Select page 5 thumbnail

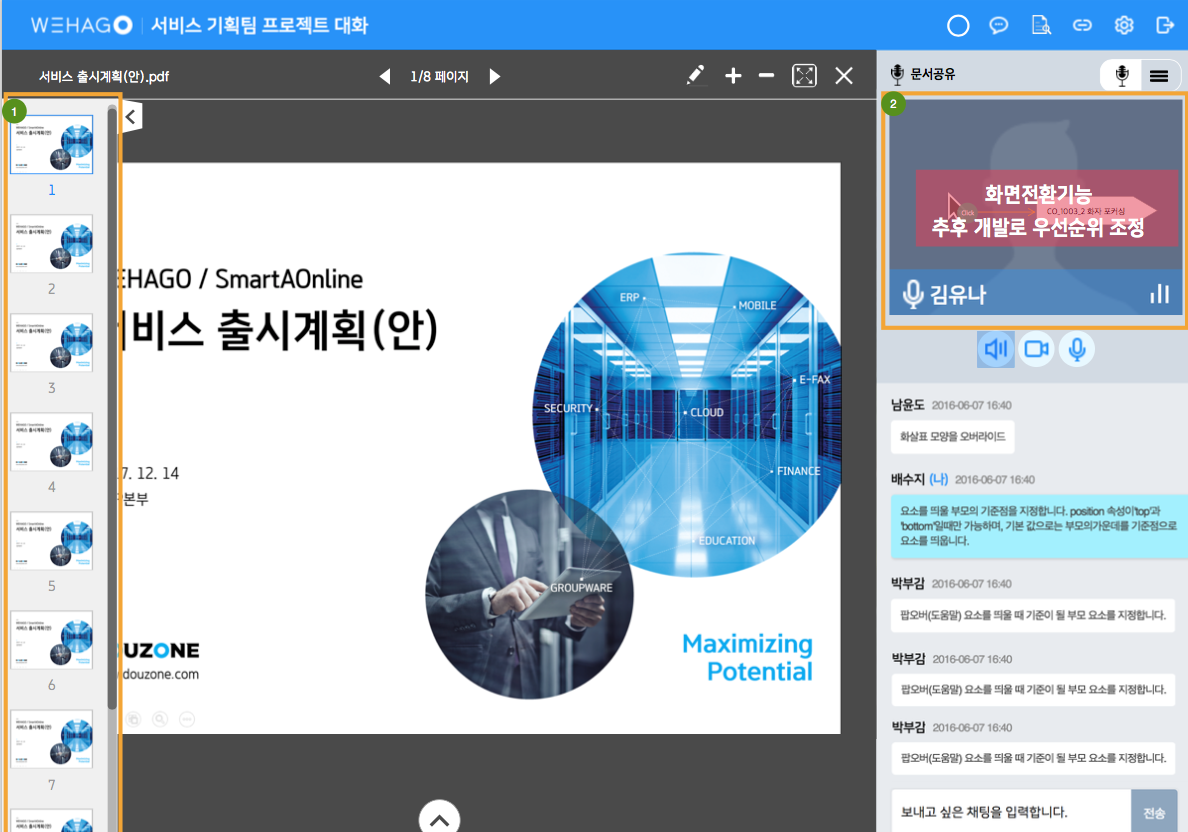pyautogui.click(x=52, y=540)
